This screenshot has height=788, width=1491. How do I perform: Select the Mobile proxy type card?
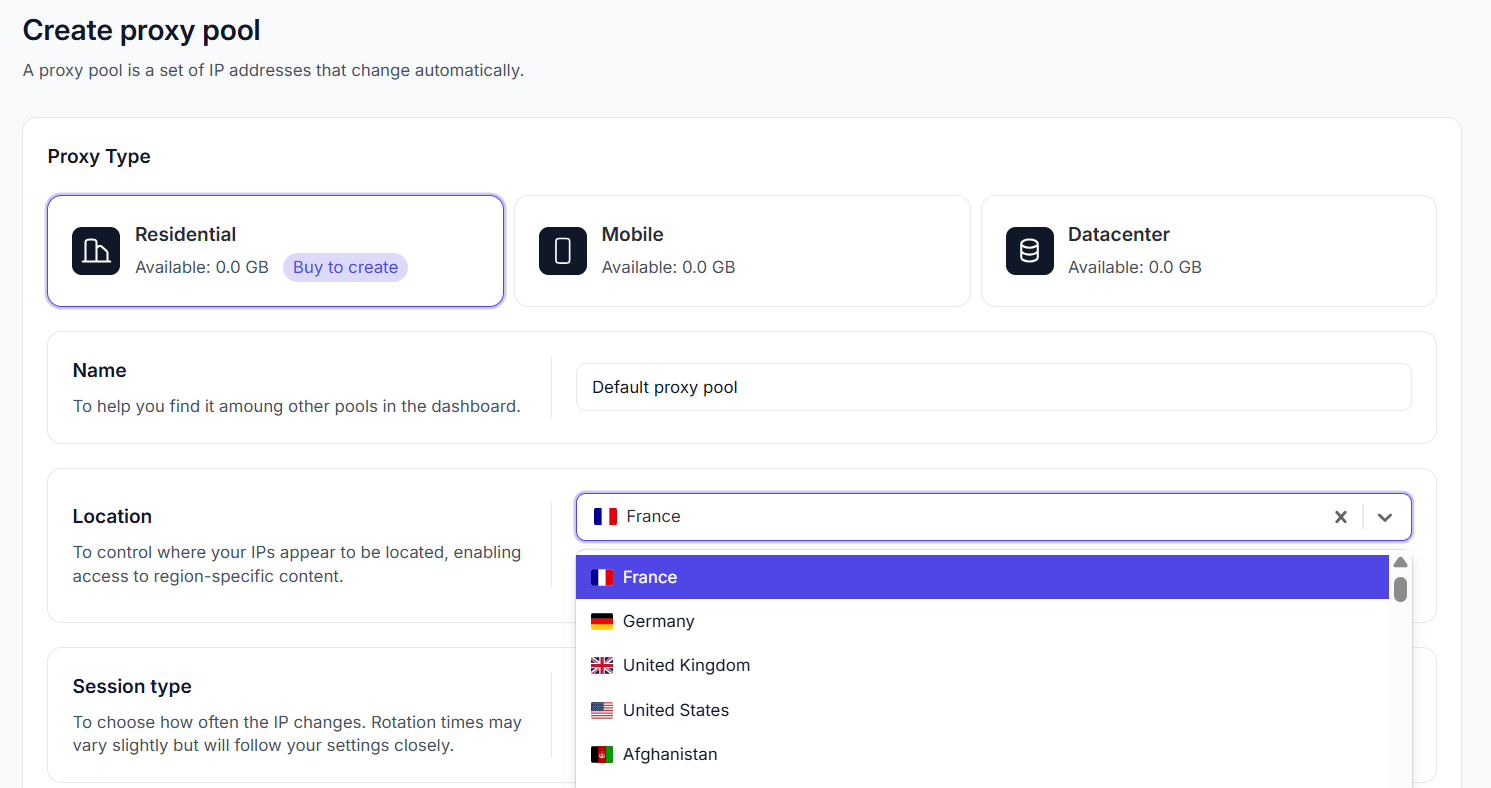coord(742,251)
